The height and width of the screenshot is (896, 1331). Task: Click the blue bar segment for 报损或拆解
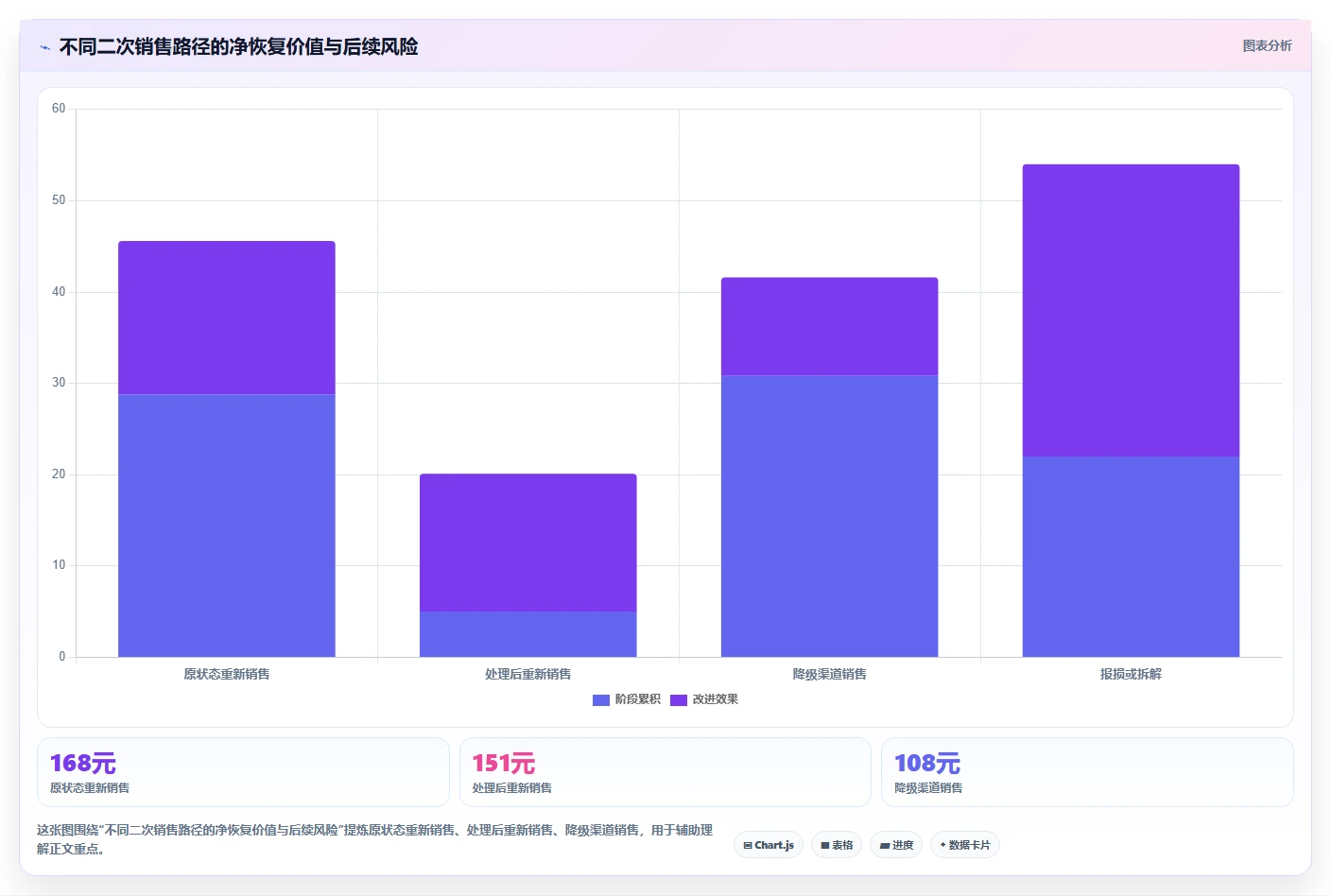(x=1132, y=557)
